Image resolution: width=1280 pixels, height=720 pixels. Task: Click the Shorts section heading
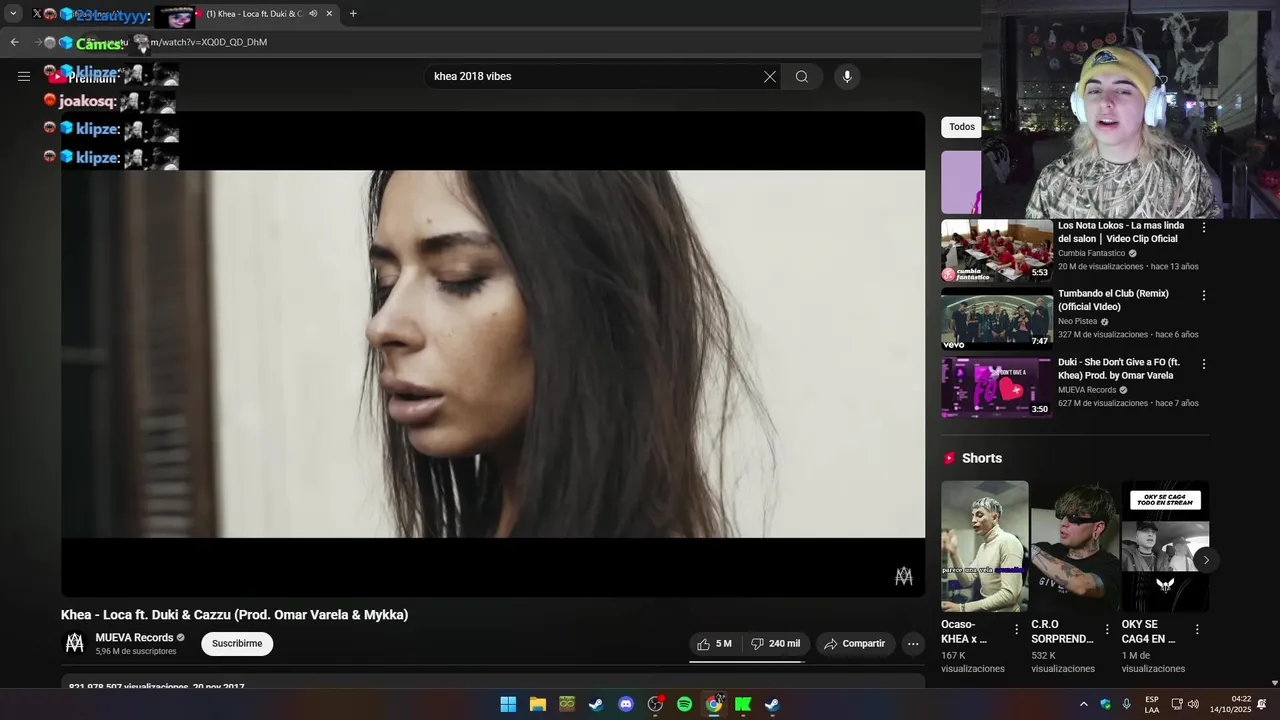(981, 458)
